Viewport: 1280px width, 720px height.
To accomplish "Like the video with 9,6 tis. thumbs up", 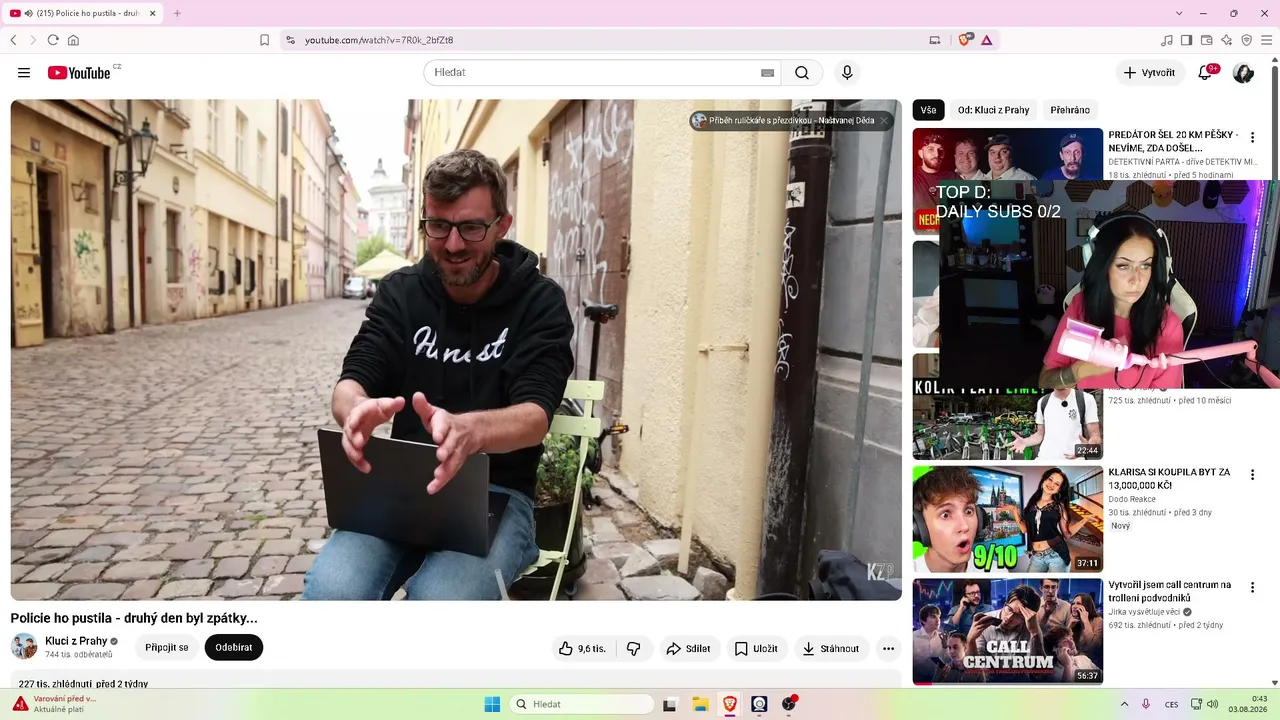I will [582, 648].
